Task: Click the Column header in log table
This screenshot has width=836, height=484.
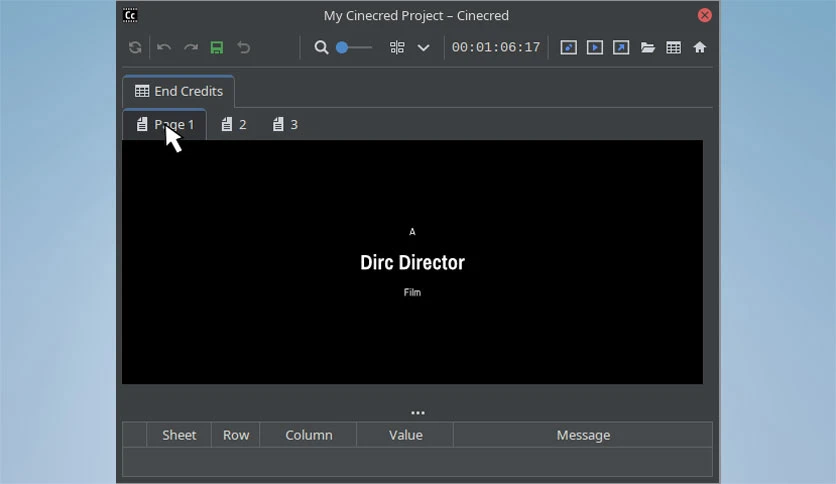Action: coord(309,435)
